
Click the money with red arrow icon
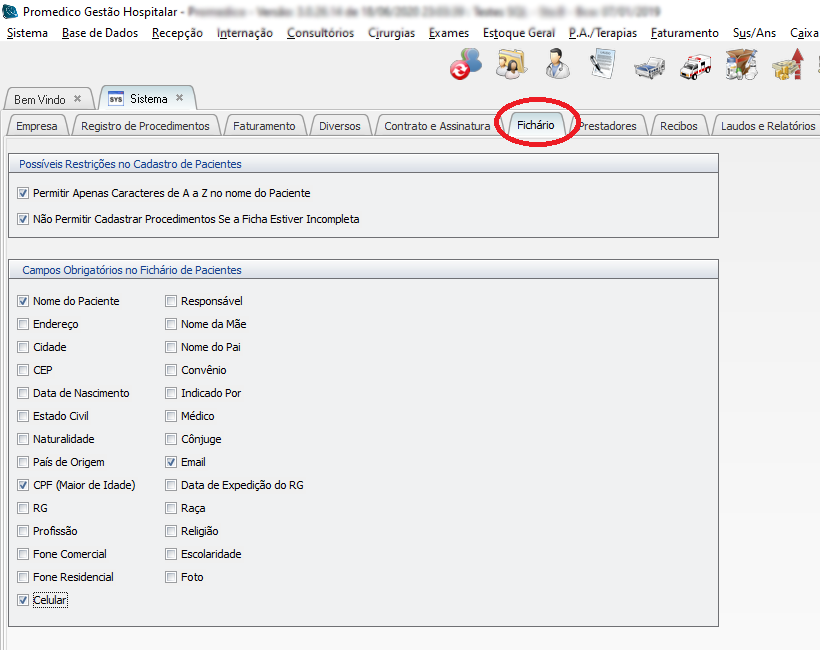click(788, 66)
